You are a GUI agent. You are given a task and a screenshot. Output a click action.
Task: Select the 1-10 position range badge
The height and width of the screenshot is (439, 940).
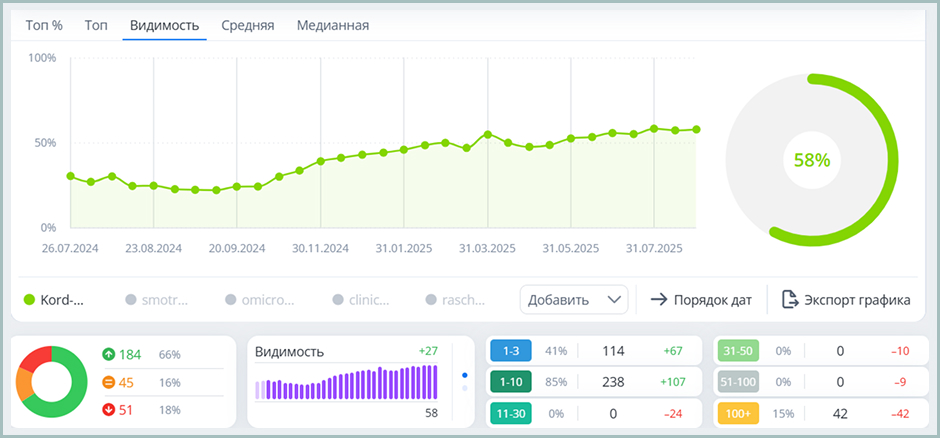pyautogui.click(x=510, y=381)
